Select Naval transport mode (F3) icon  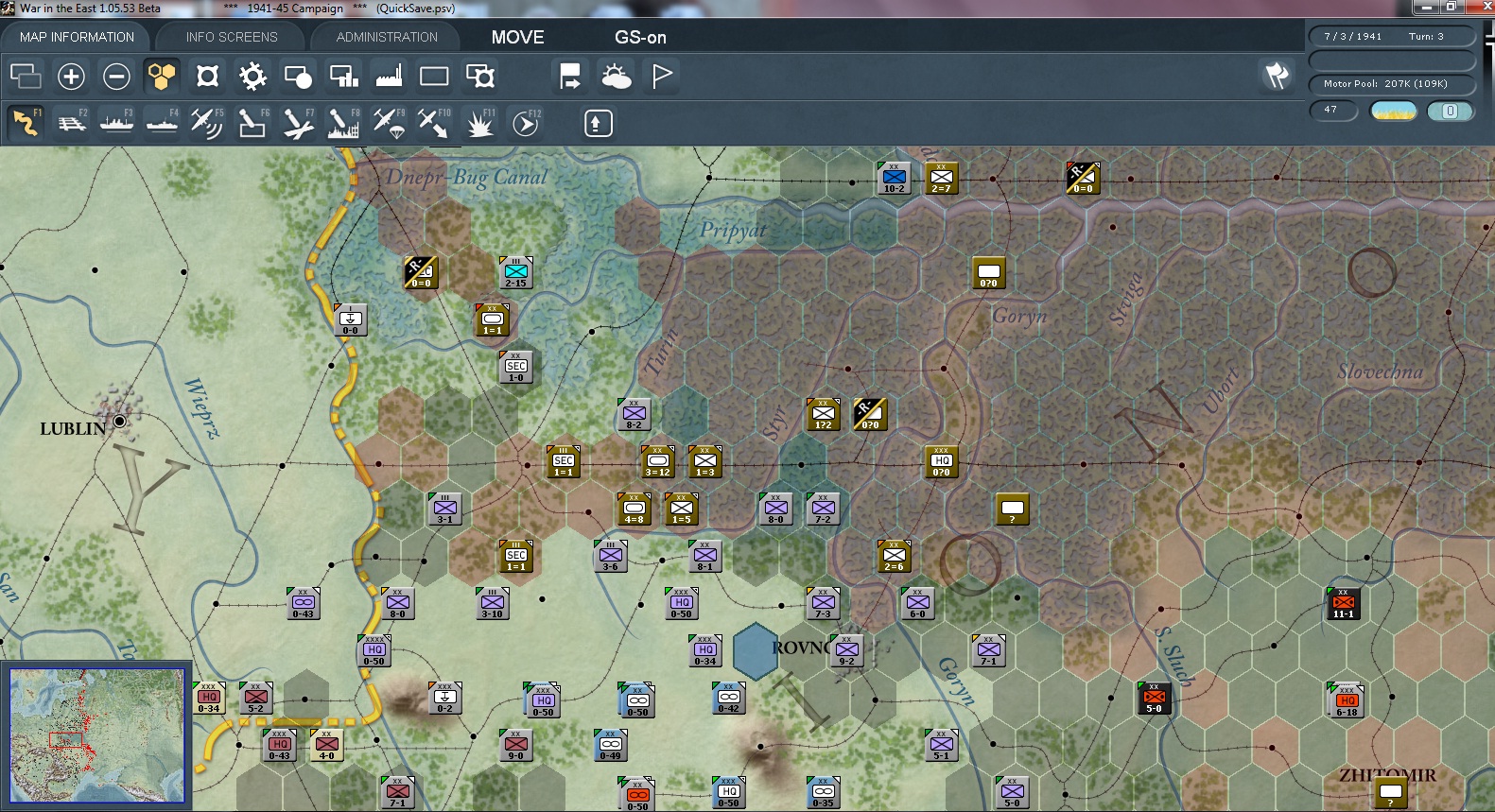(x=116, y=123)
